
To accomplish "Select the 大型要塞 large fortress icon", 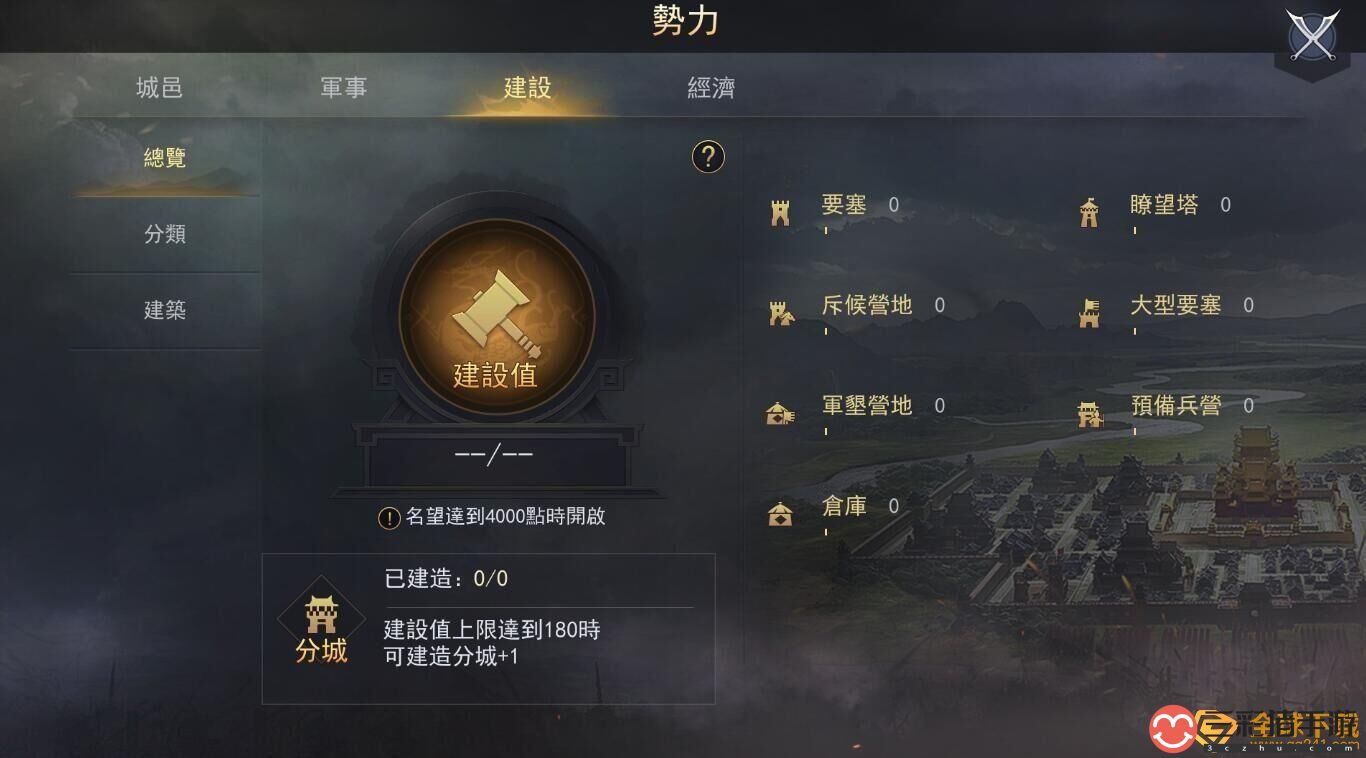I will pyautogui.click(x=1089, y=312).
